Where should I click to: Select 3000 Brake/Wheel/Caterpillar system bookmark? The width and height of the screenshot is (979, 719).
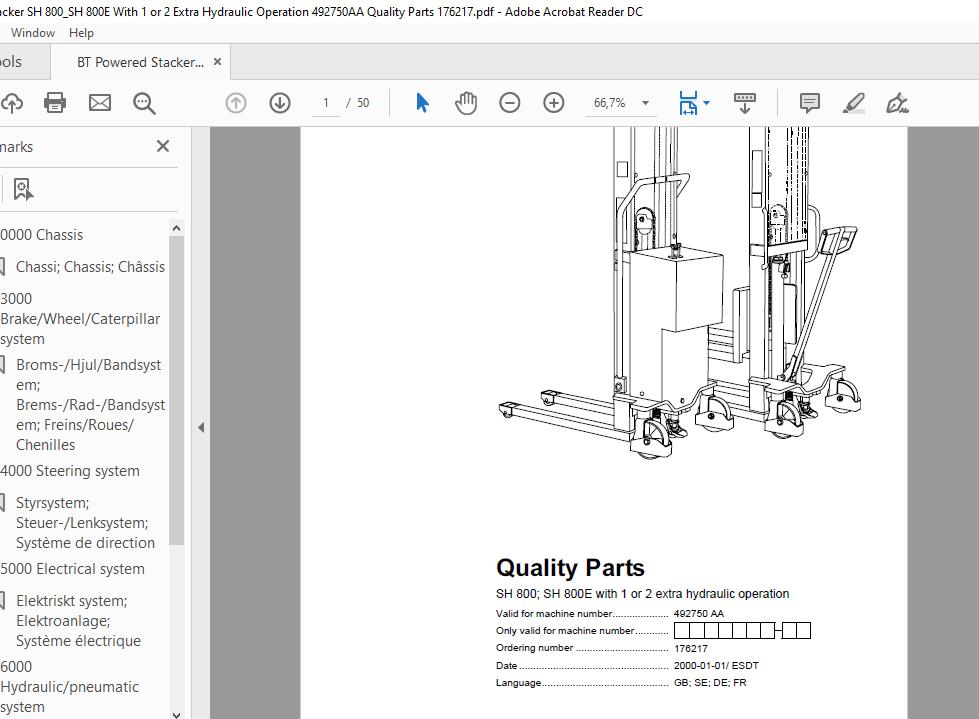click(80, 318)
